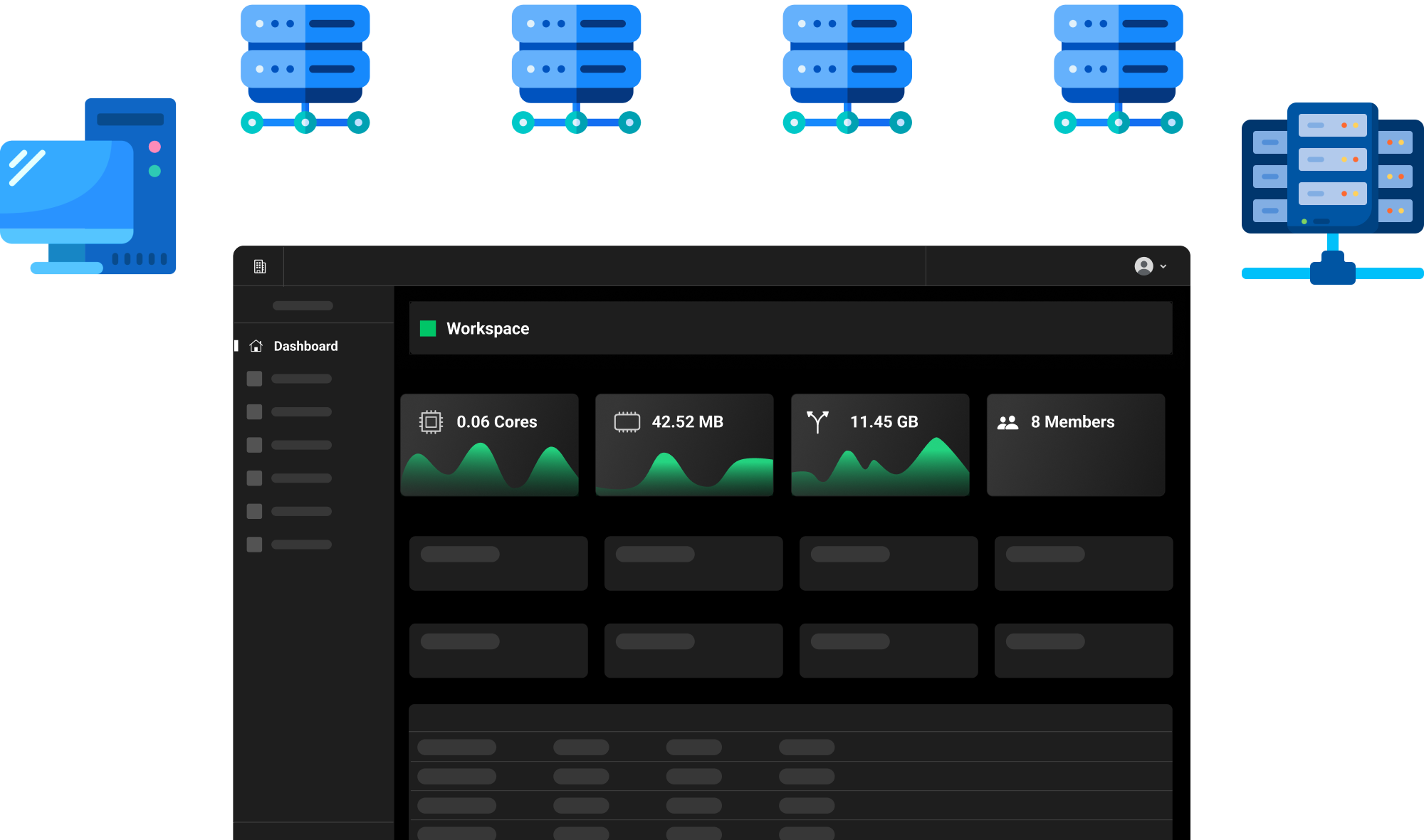Screen dimensions: 1424x840
Task: Click the people icon on the Members card
Action: [x=1007, y=422]
